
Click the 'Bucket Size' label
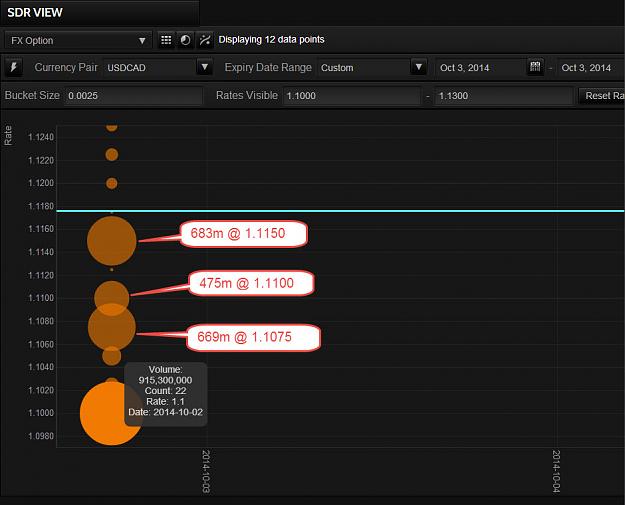[32, 95]
